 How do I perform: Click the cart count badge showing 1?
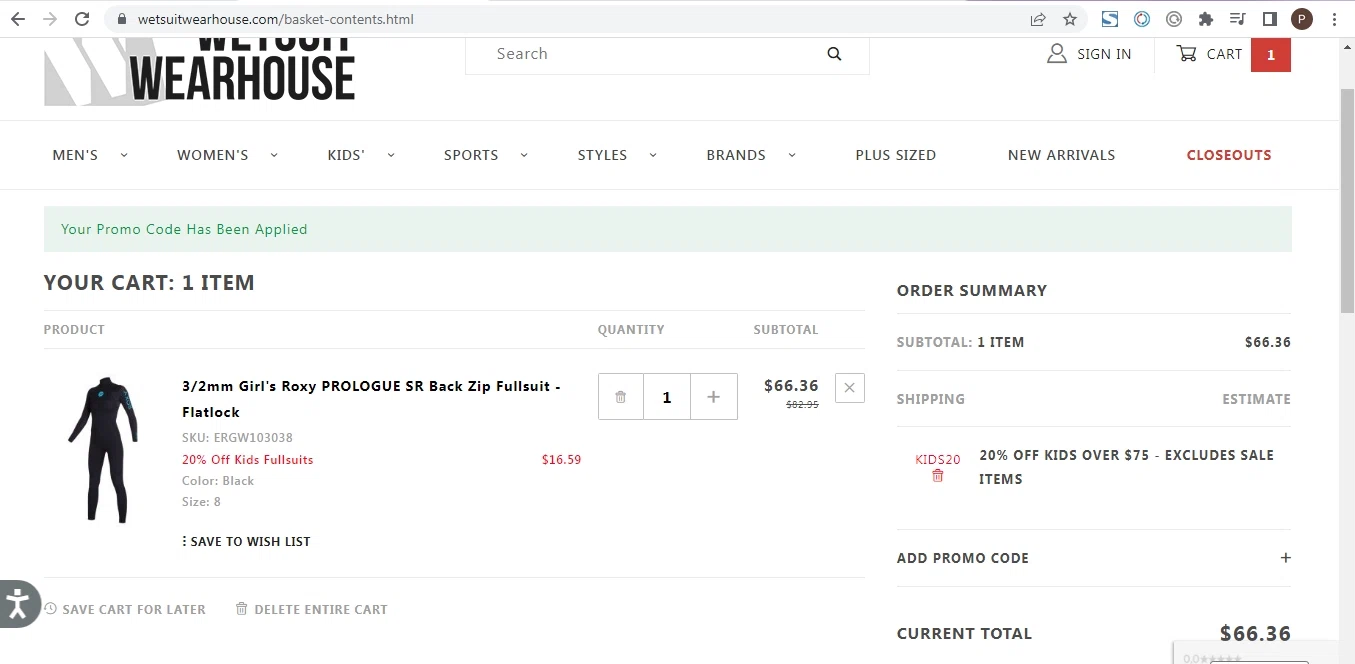pos(1271,54)
